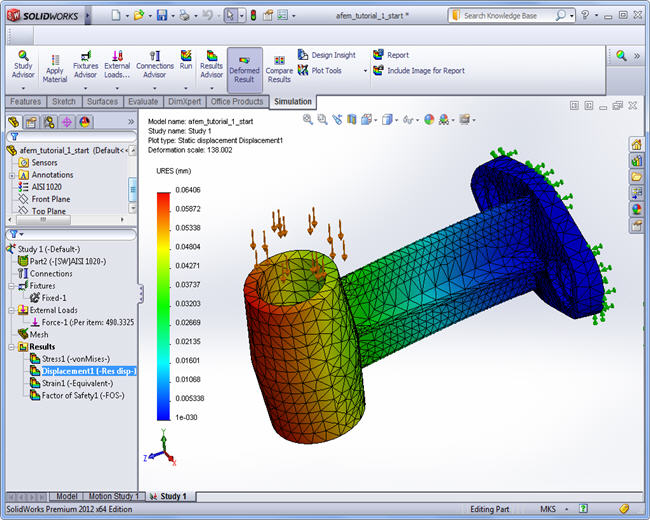Open Design Library task pane
Viewport: 650px width, 520px height.
pos(637,161)
